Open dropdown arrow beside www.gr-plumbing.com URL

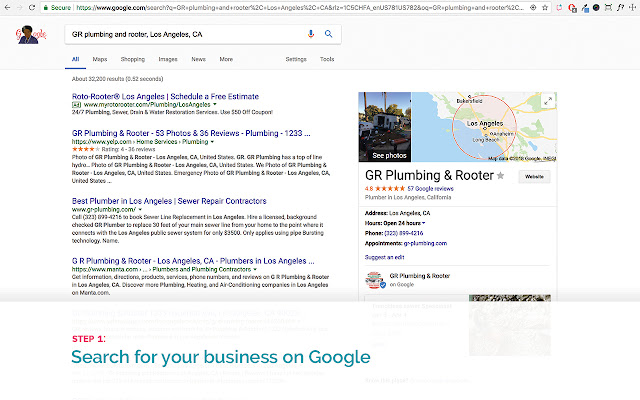tap(140, 209)
